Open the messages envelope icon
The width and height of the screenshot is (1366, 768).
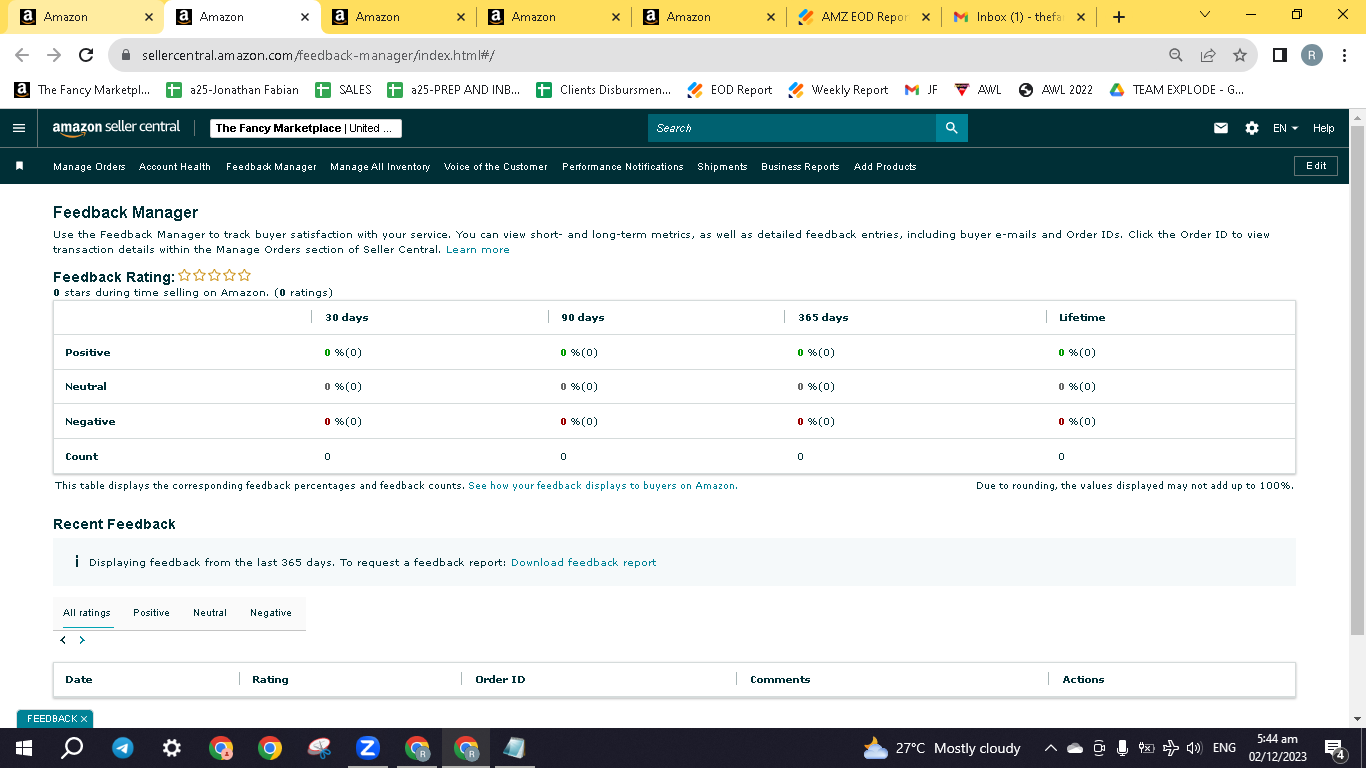coord(1221,128)
